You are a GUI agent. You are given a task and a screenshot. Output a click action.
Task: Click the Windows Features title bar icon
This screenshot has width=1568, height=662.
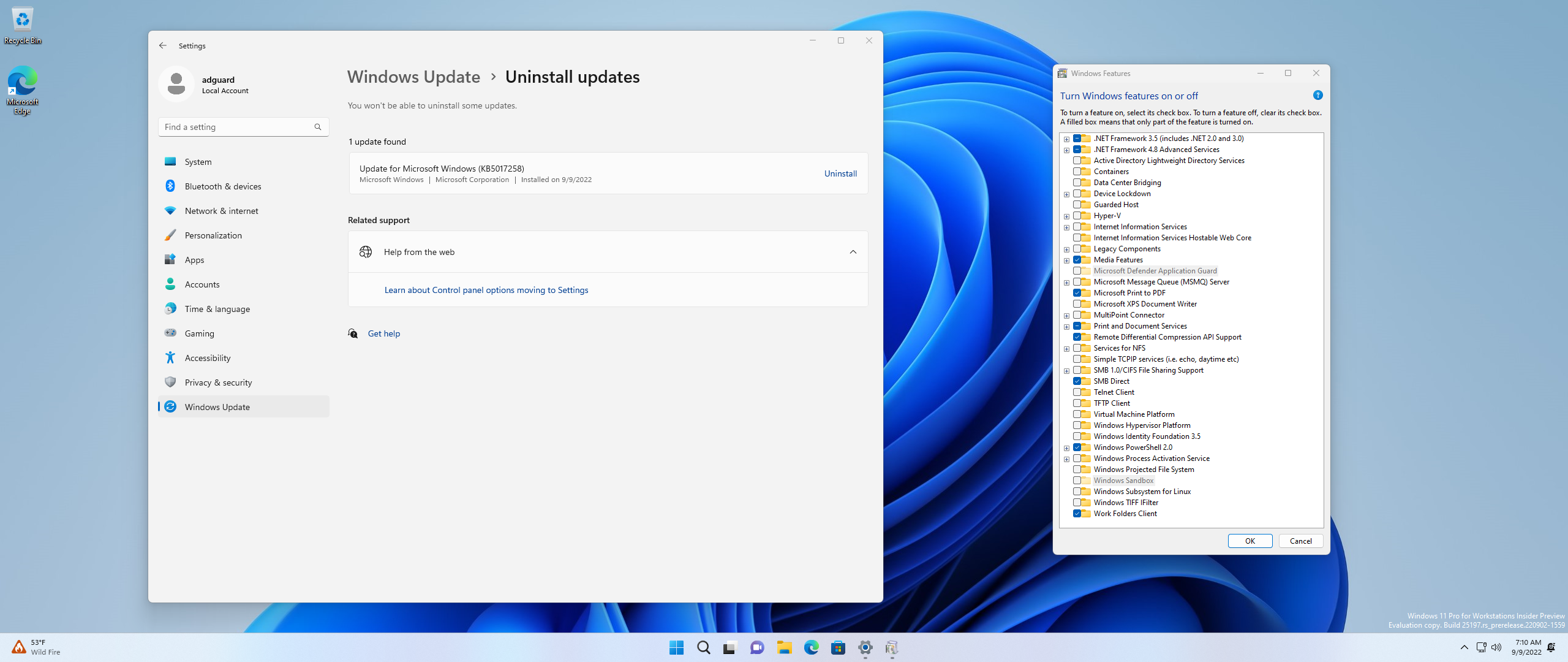coord(1063,73)
